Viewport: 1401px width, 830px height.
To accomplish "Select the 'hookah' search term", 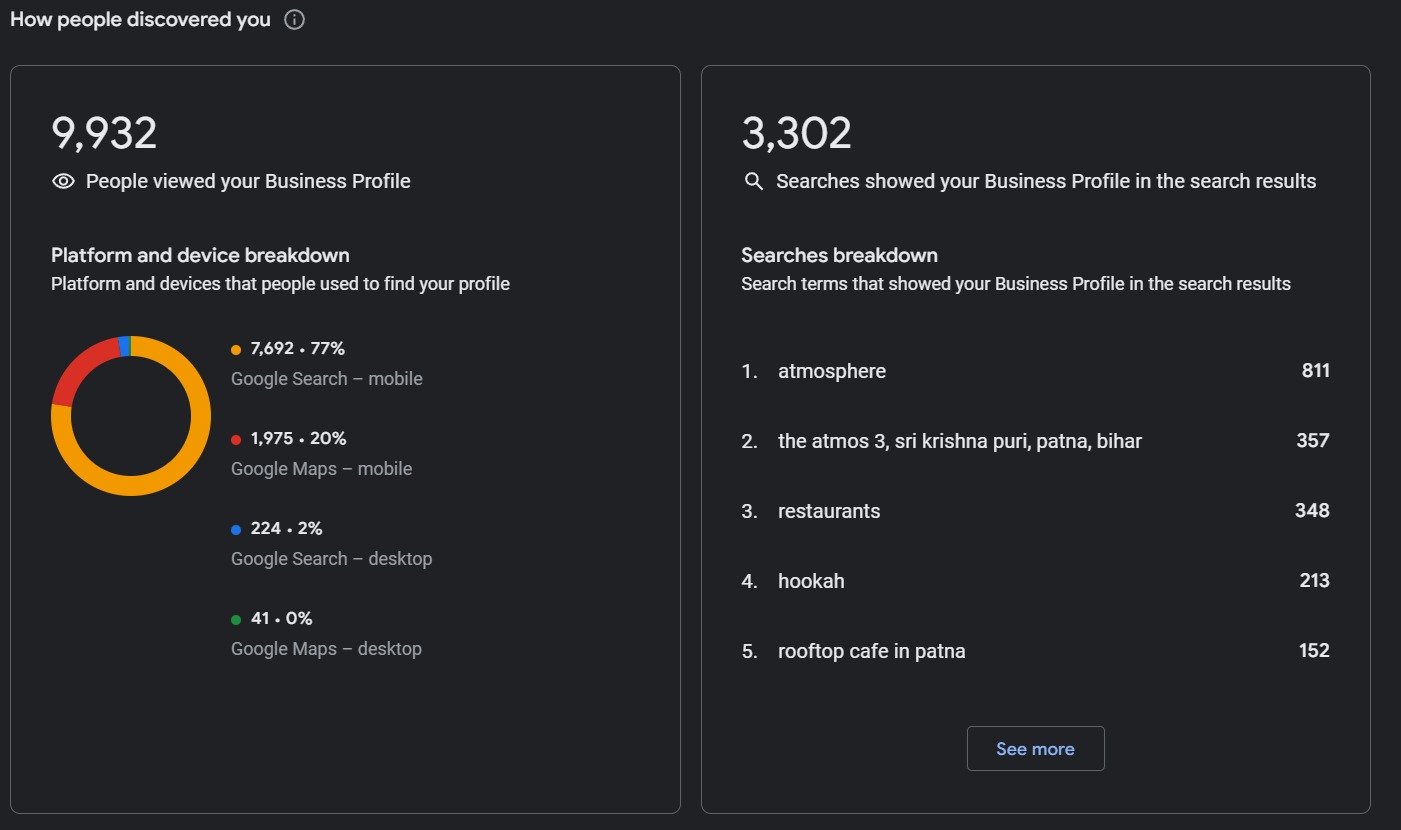I will click(x=811, y=581).
